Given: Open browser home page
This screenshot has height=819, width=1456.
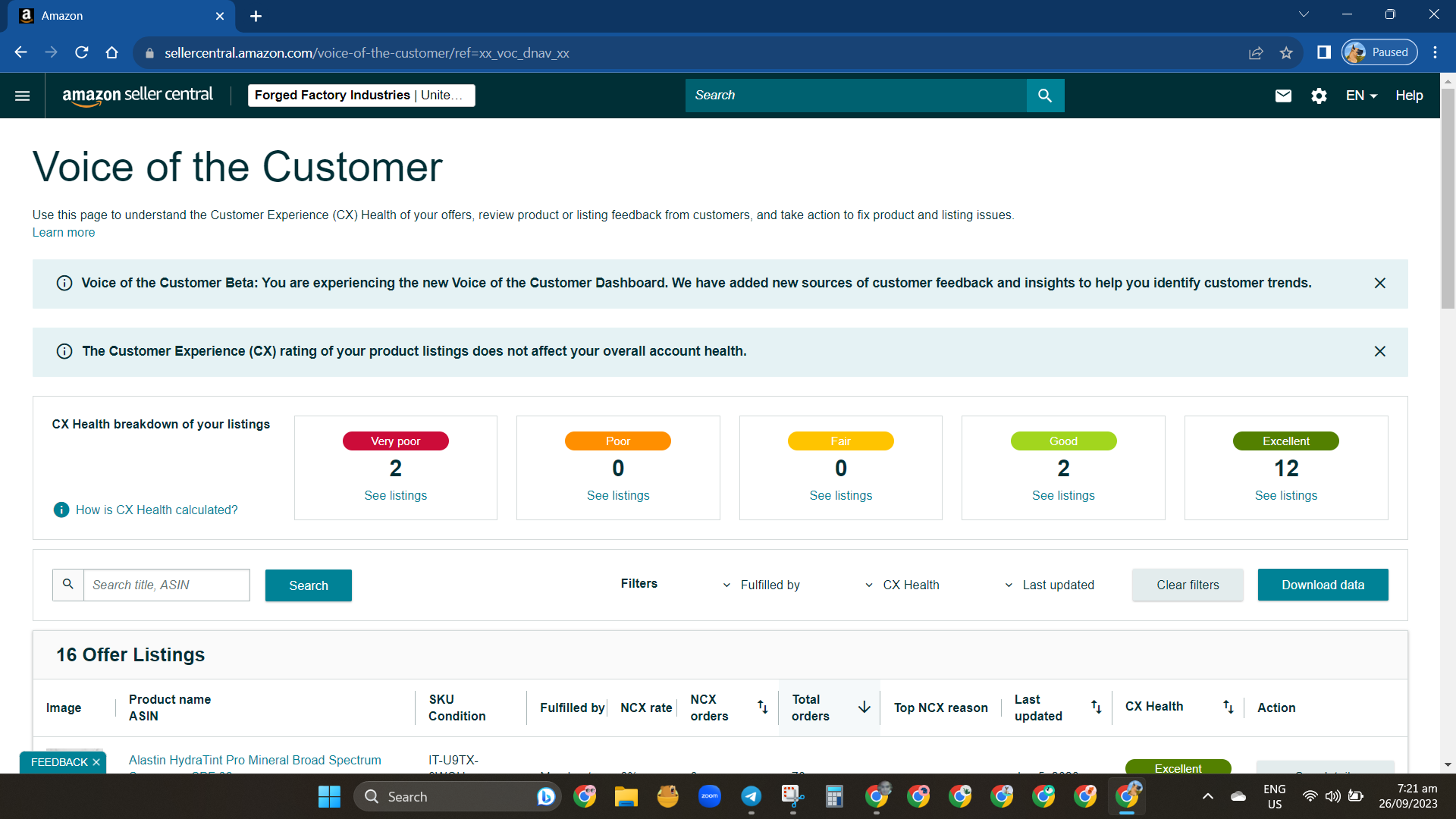Looking at the screenshot, I should coord(111,52).
